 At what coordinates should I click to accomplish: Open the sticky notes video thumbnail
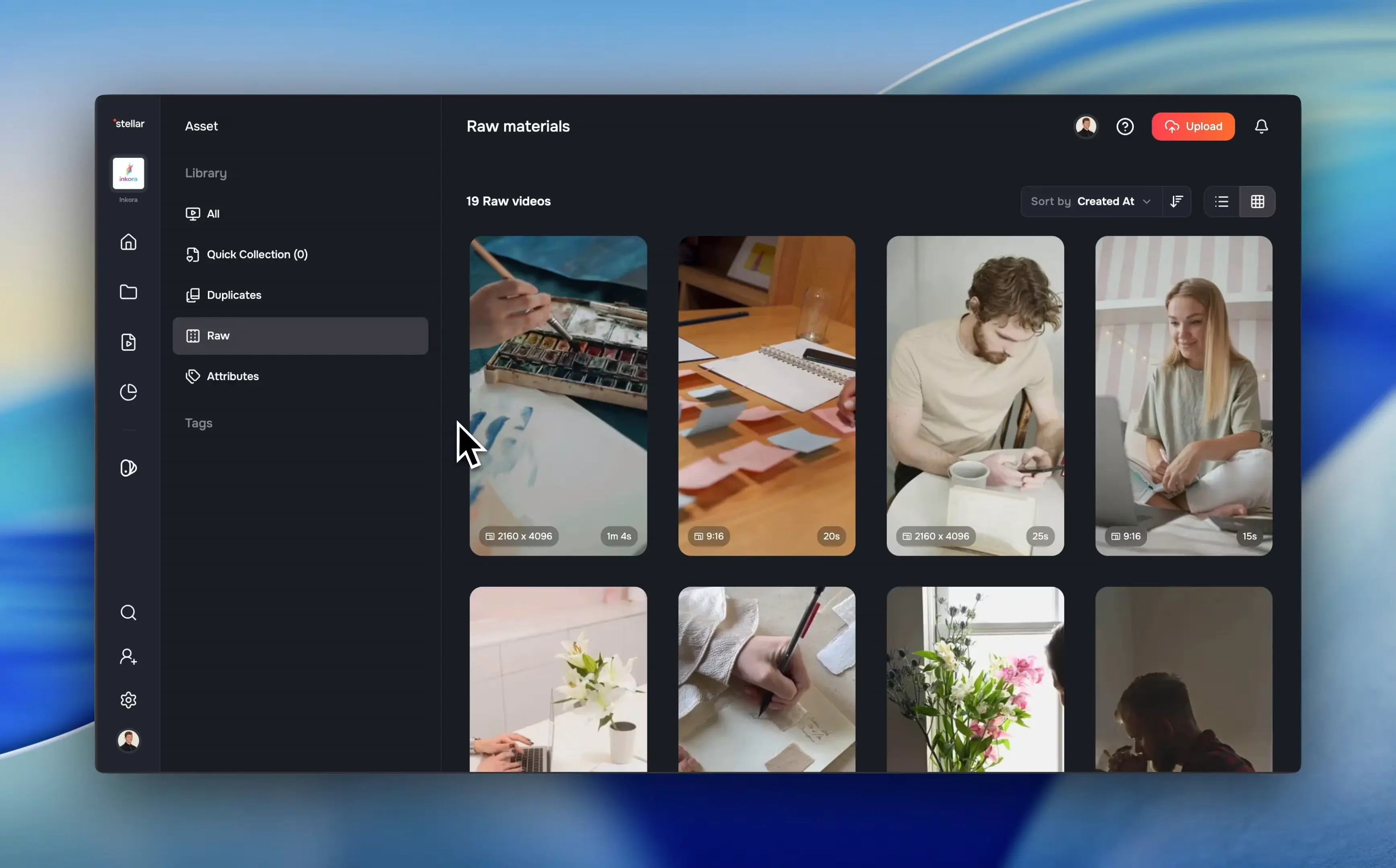tap(767, 395)
